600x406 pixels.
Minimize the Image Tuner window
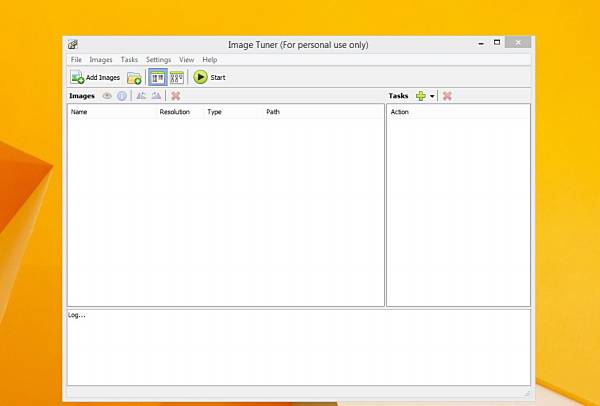point(481,43)
